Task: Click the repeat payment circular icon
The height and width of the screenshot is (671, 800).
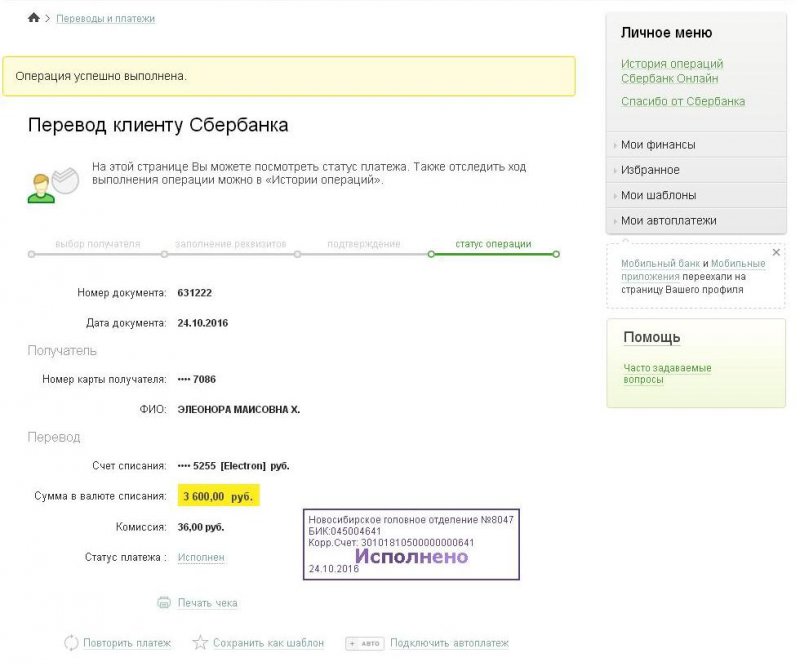Action: point(71,643)
